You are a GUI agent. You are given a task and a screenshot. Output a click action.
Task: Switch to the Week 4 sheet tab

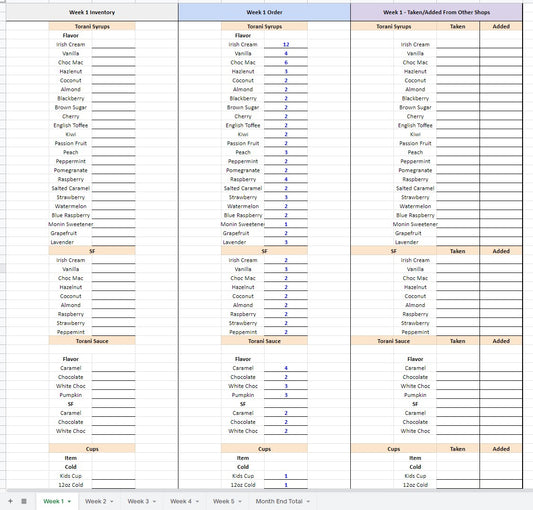tap(181, 501)
